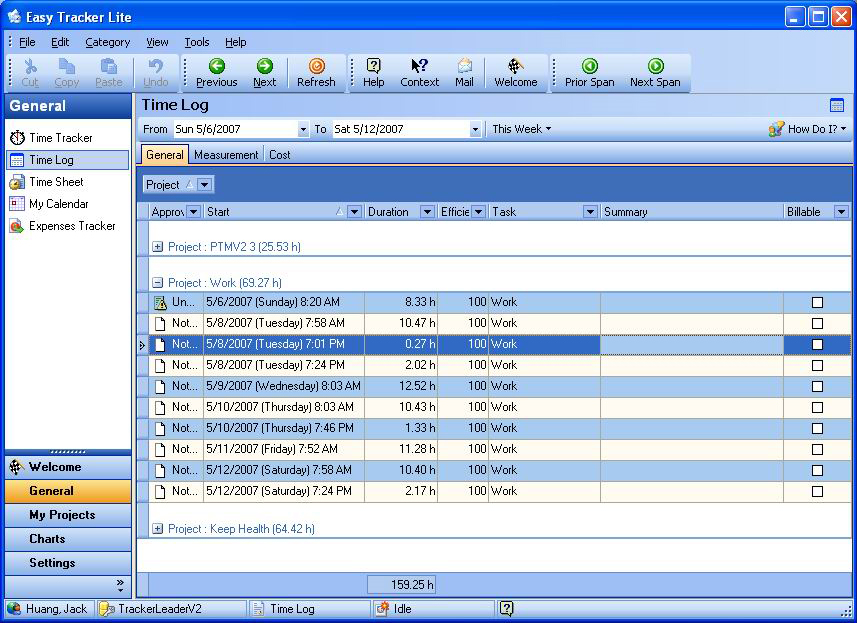Check Billable for 5/8/2007 7:01 PM entry
The height and width of the screenshot is (623, 857).
tap(817, 344)
